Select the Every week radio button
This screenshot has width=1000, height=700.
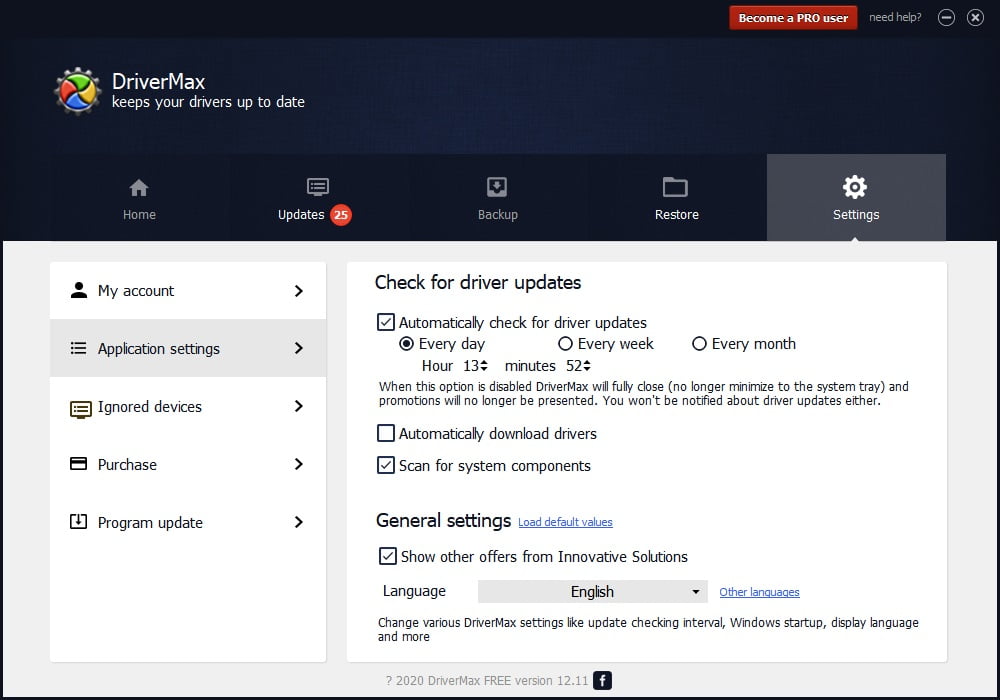pyautogui.click(x=566, y=344)
